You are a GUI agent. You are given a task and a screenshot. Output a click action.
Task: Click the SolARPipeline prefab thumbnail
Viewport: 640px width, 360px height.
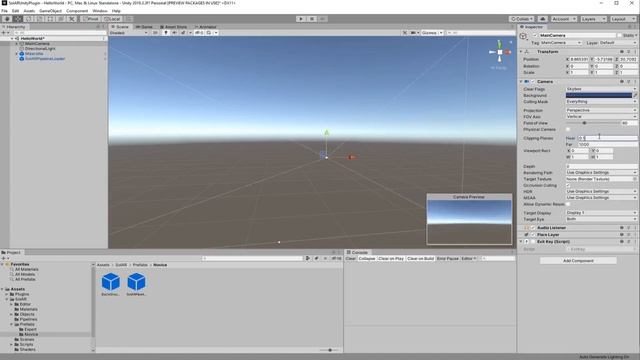pos(136,282)
